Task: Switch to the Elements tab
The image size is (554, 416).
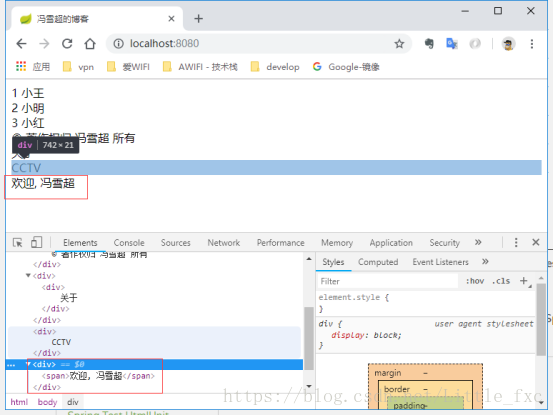Action: pos(80,243)
